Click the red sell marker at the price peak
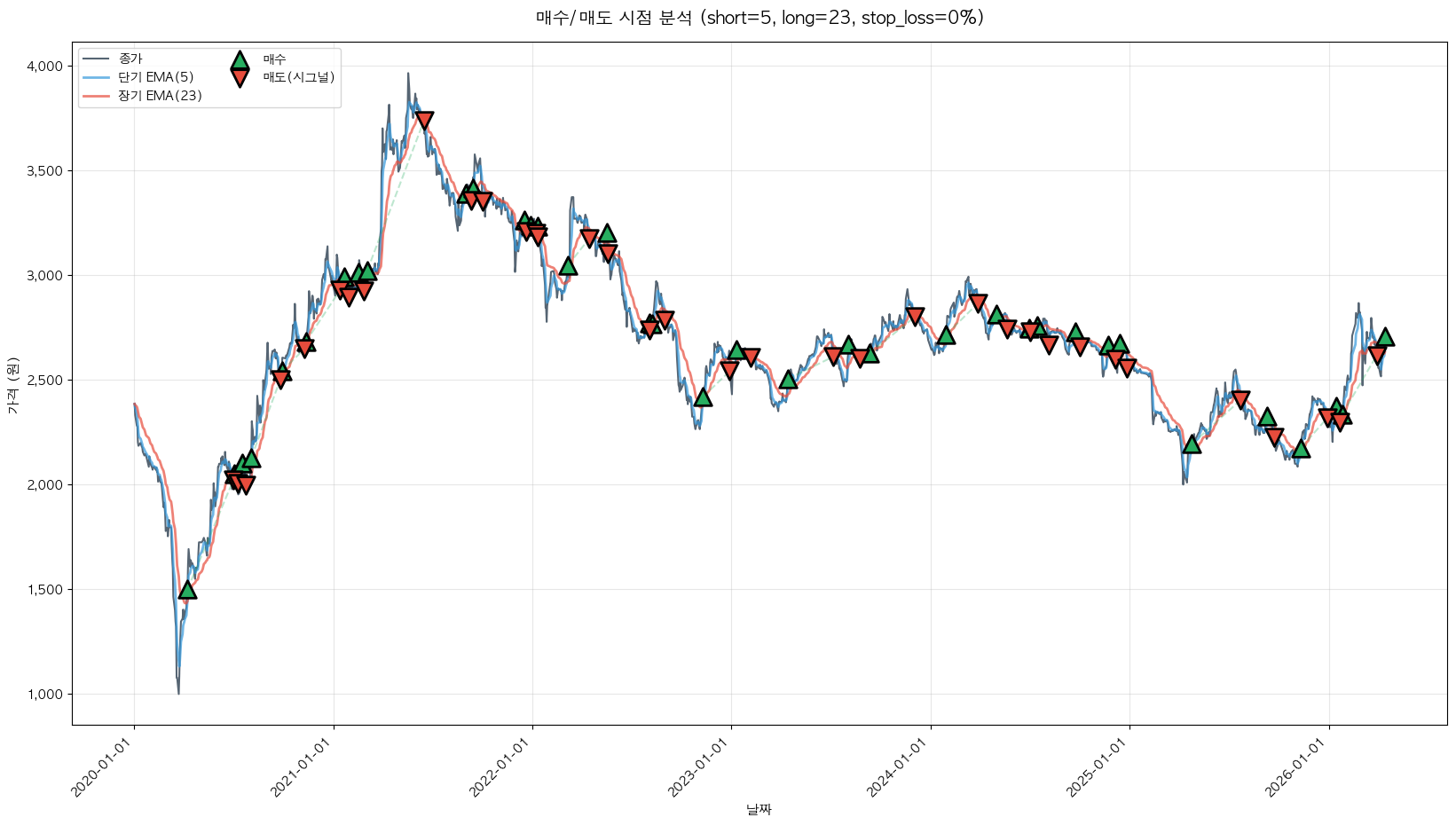Viewport: 1456px width, 825px height. (x=424, y=121)
